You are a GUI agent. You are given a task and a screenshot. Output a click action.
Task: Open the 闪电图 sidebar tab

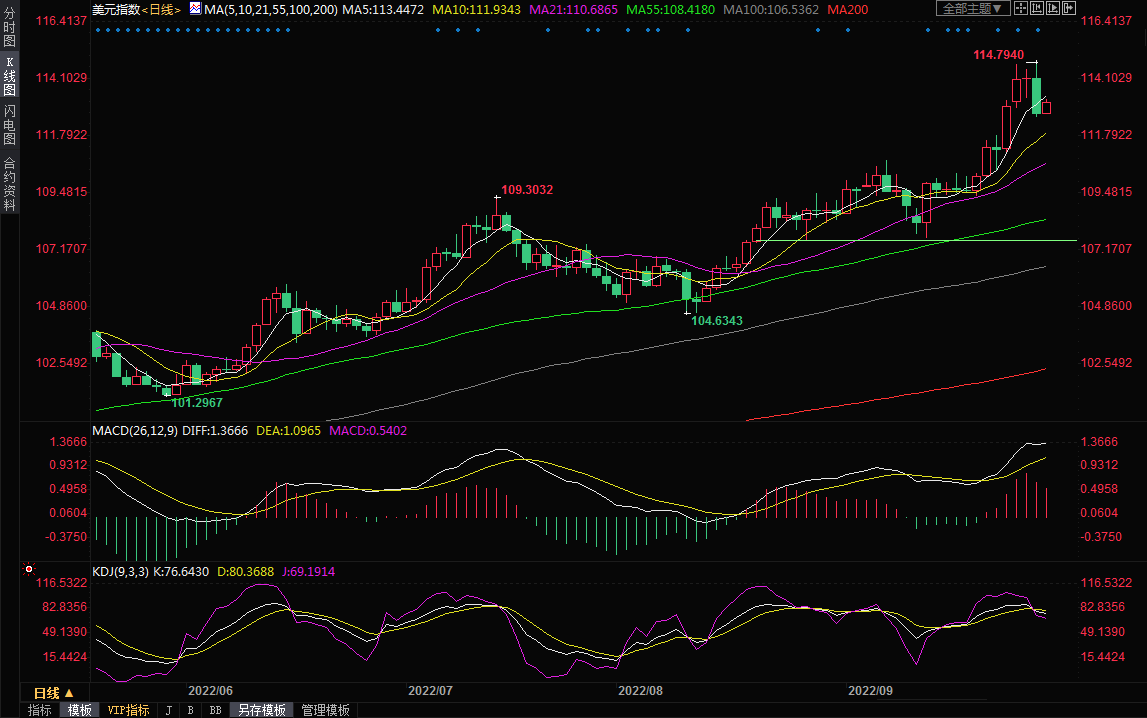[x=9, y=125]
